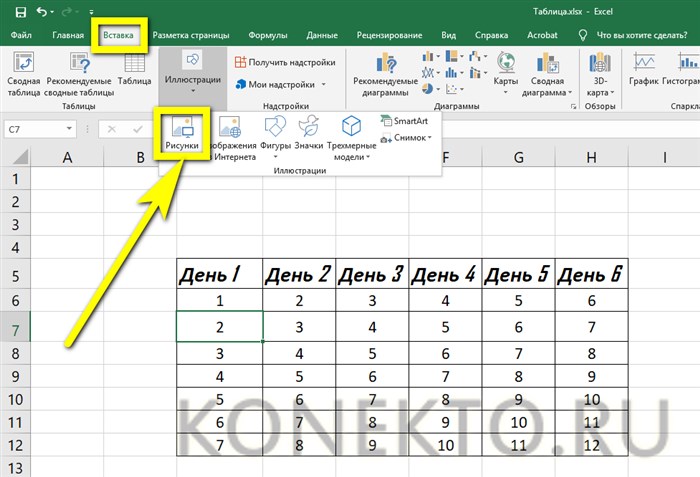Open Рекомендуемые диаграммы
700x477 pixels.
pyautogui.click(x=385, y=74)
